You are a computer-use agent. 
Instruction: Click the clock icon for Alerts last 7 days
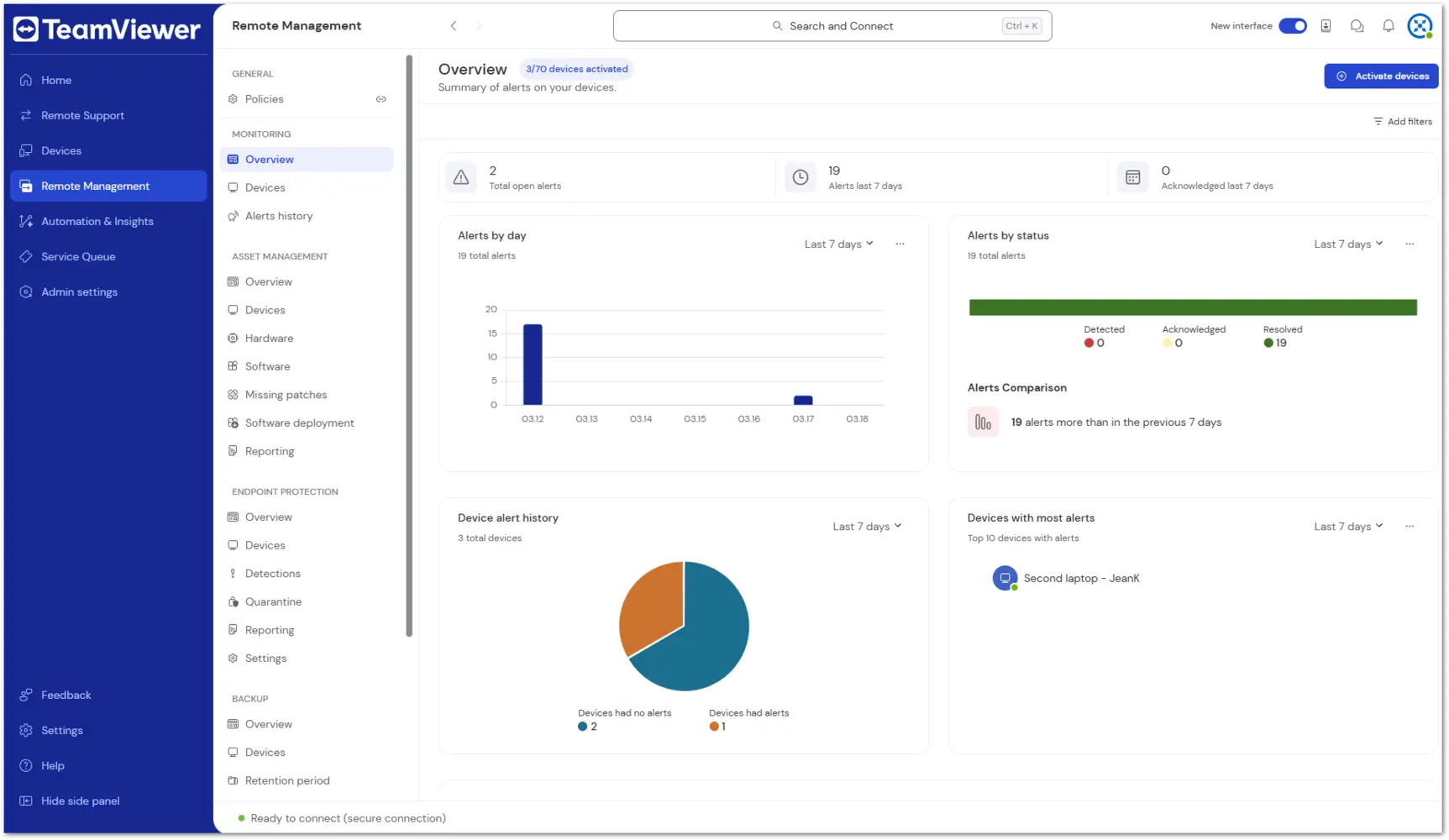tap(801, 177)
